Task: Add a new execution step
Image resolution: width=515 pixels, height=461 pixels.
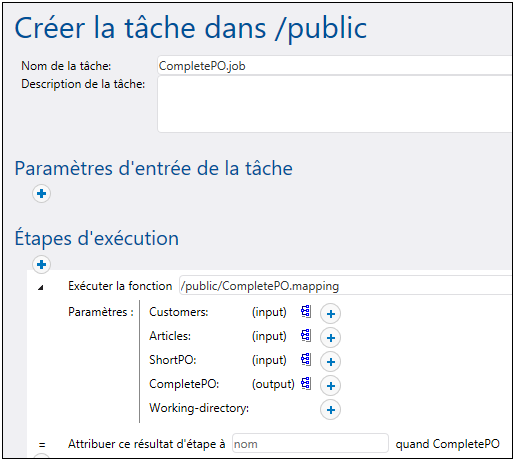Action: point(41,264)
